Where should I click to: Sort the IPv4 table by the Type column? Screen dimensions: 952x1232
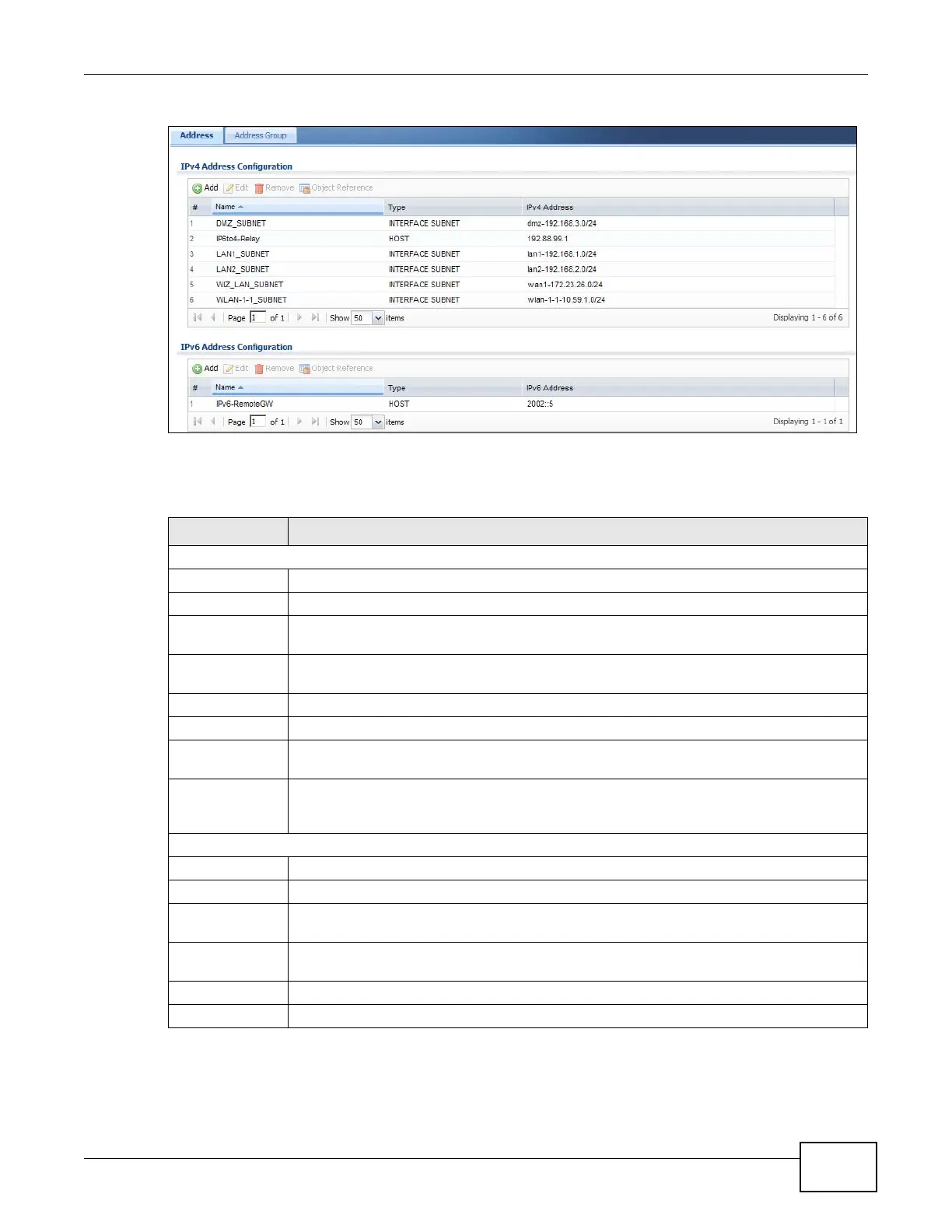[x=453, y=207]
